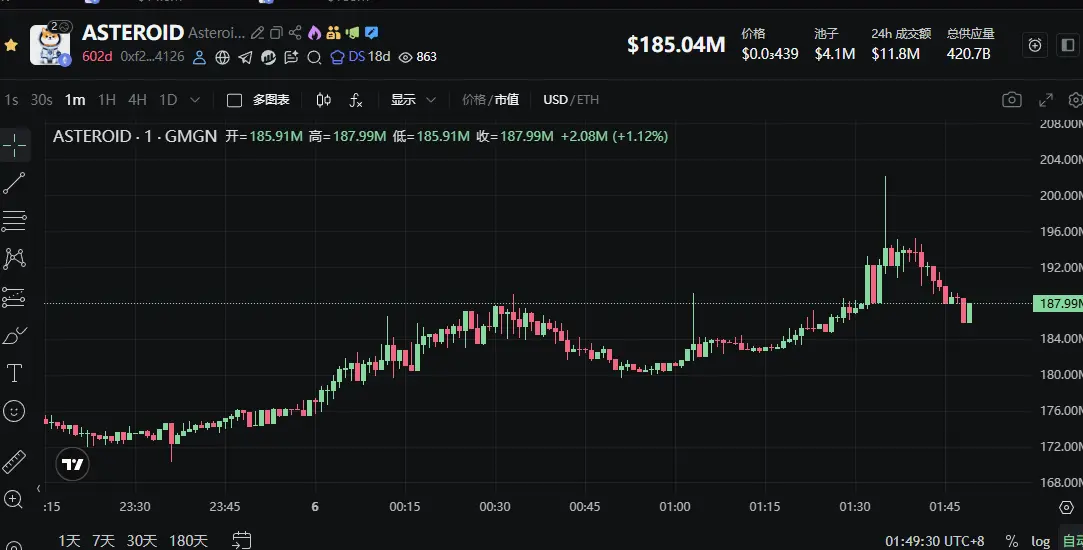Viewport: 1083px width, 550px height.
Task: Click the DS 18d chef hat badge
Action: click(x=360, y=57)
